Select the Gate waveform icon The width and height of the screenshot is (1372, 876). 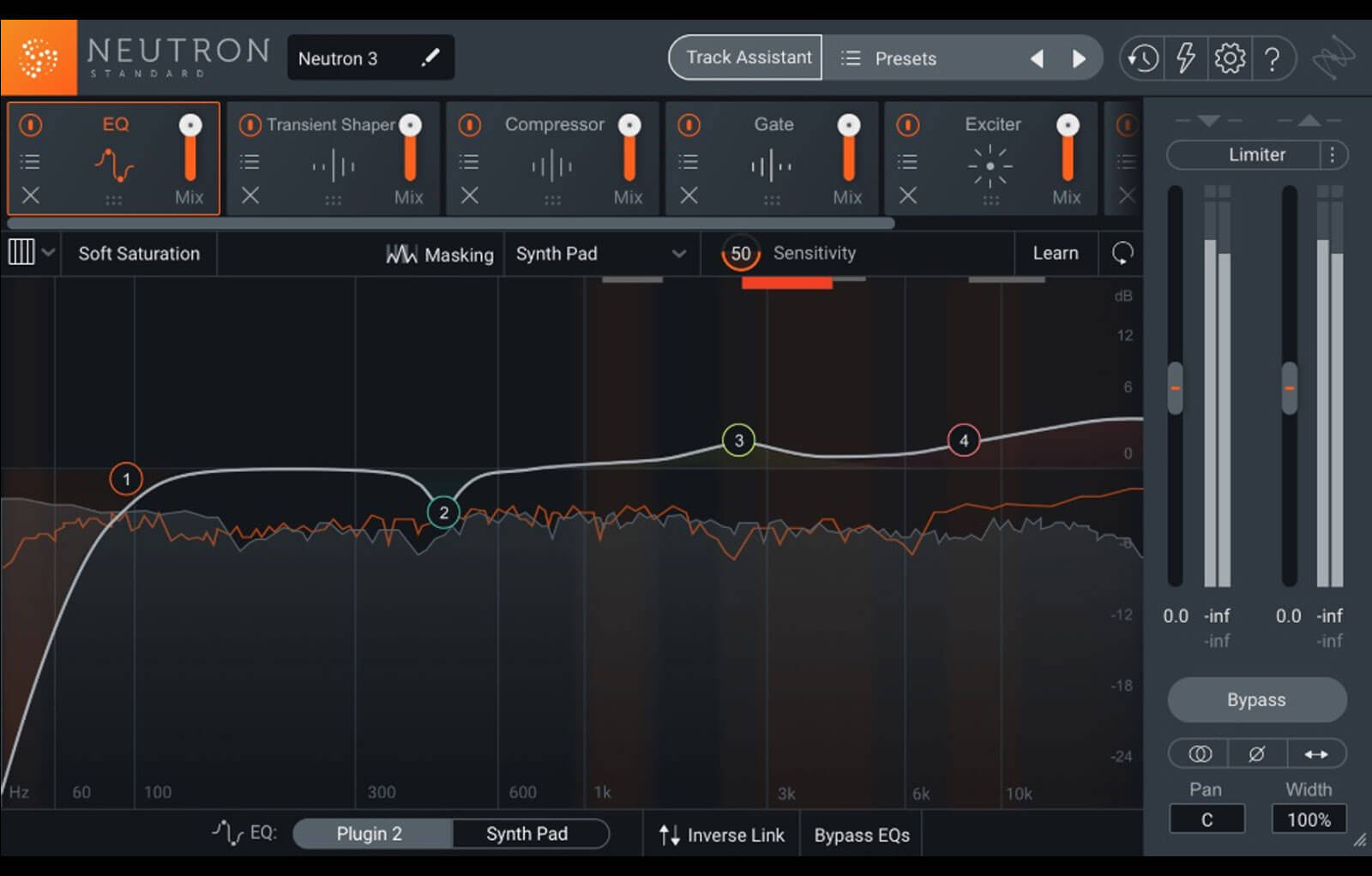click(772, 165)
